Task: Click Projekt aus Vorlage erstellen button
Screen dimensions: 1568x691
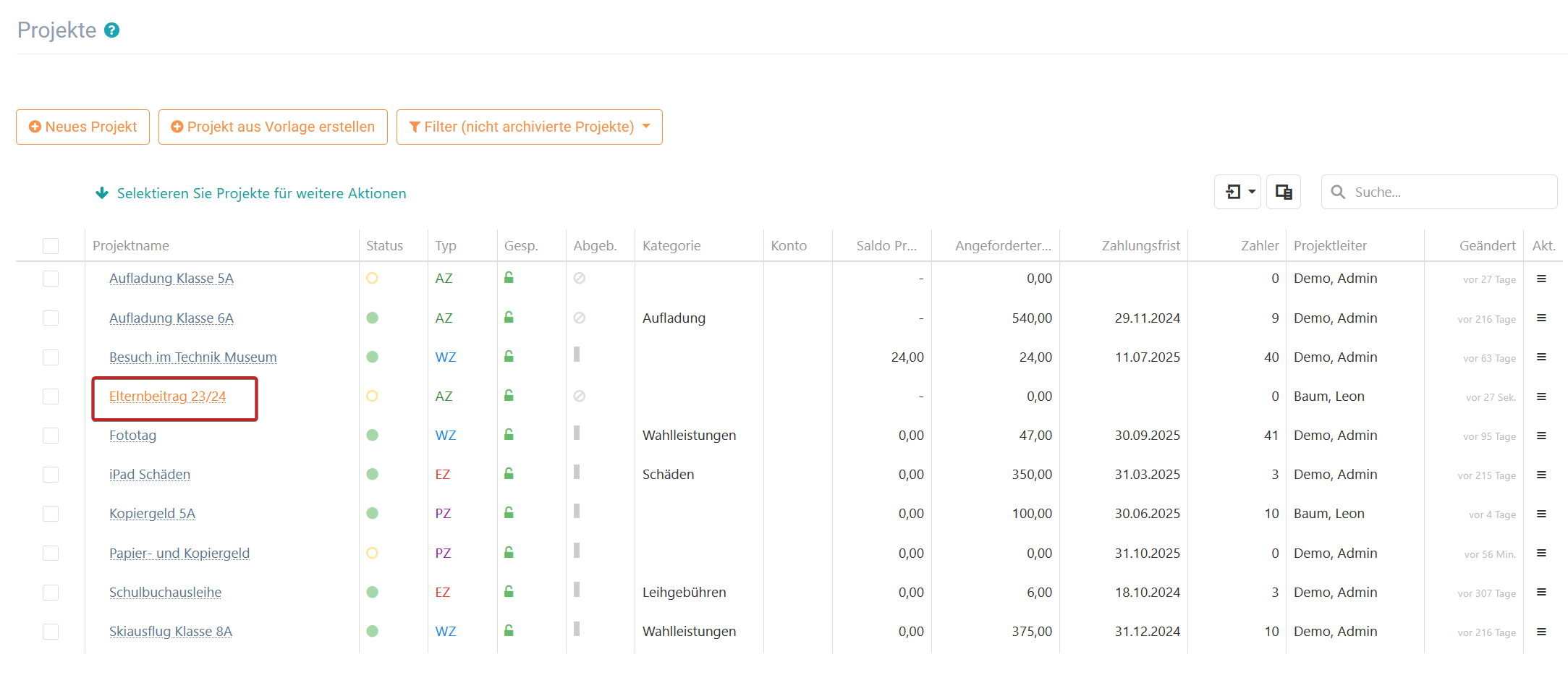Action: click(273, 127)
